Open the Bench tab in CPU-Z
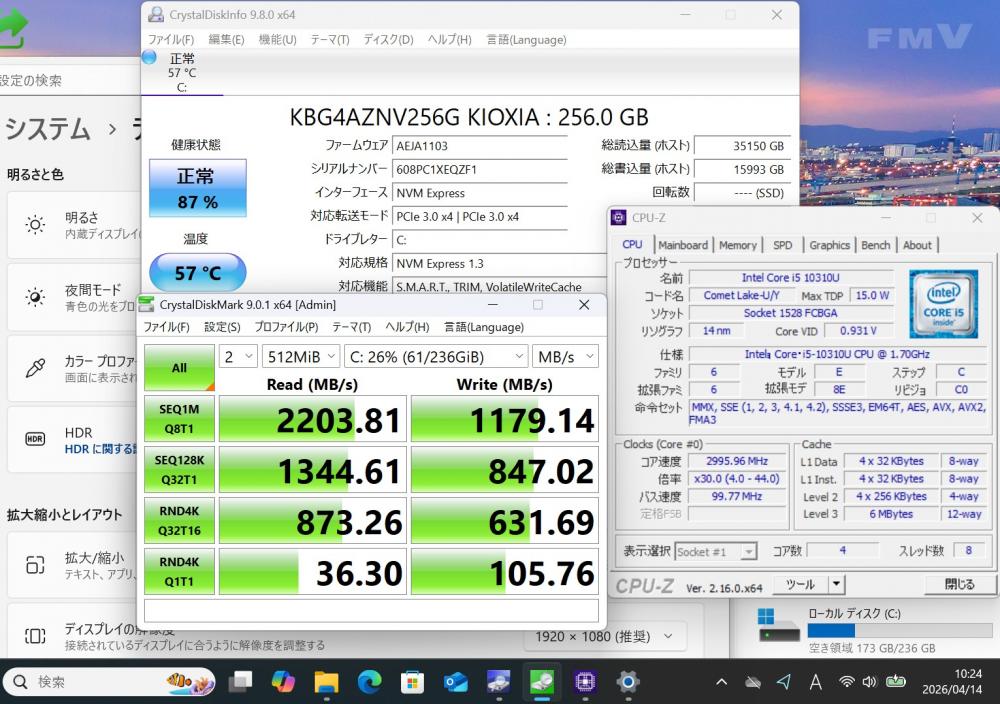 coord(875,245)
